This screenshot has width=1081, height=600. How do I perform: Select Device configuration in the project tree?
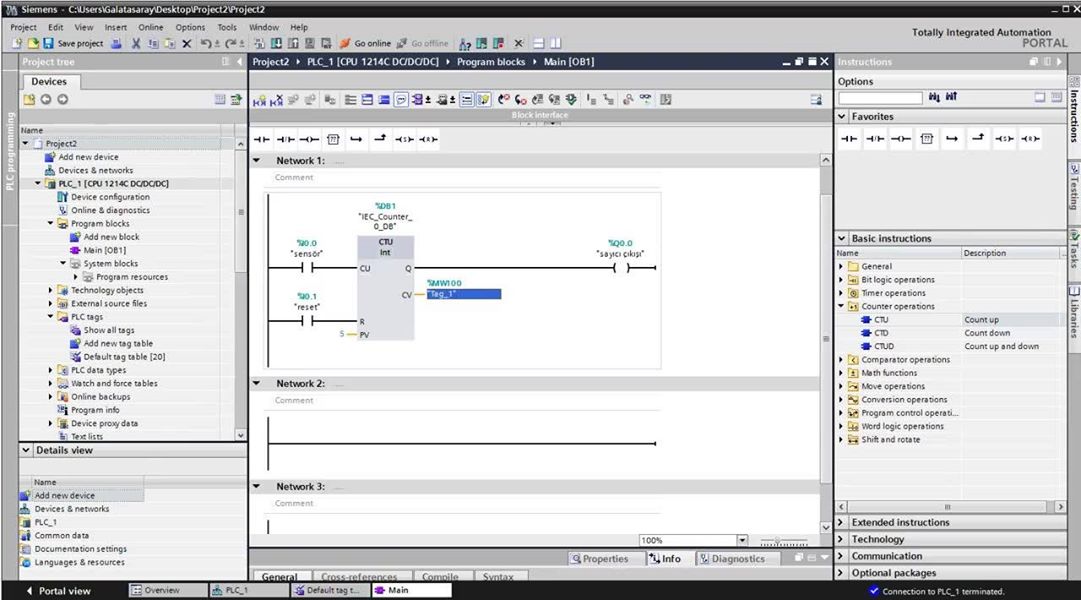pyautogui.click(x=110, y=197)
